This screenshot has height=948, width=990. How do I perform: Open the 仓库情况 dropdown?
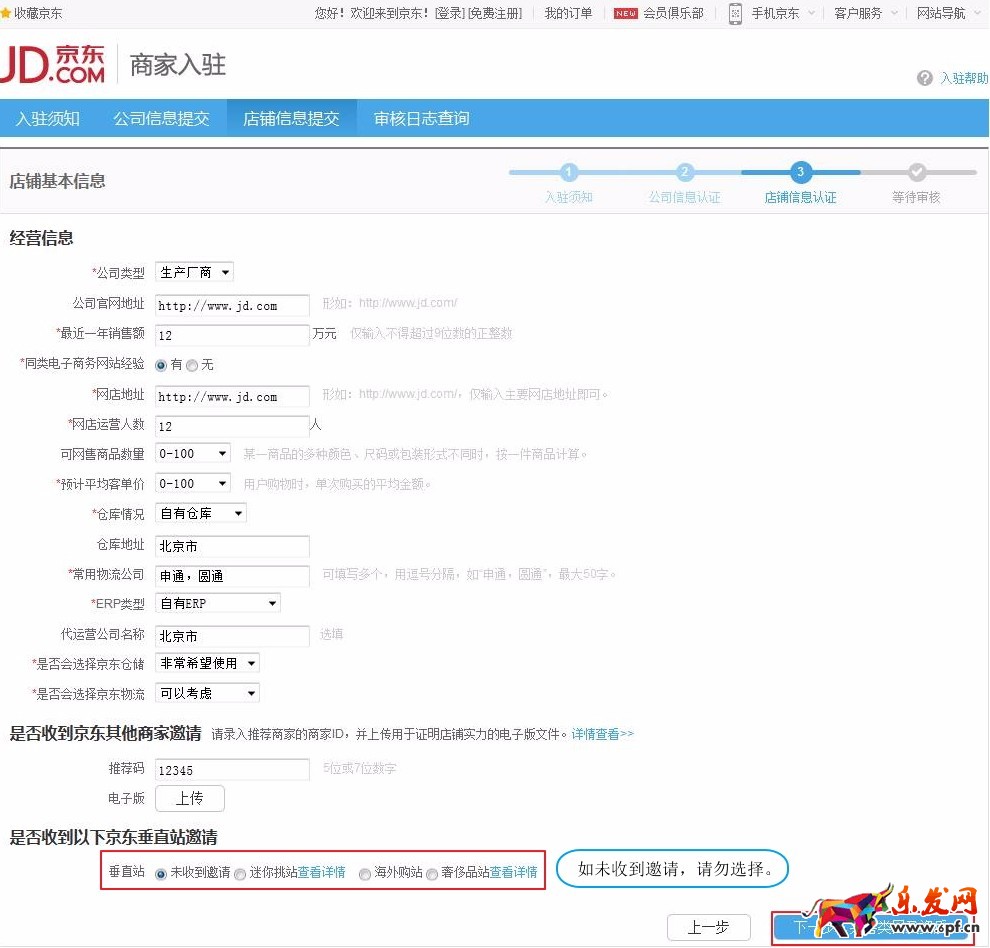tap(199, 513)
